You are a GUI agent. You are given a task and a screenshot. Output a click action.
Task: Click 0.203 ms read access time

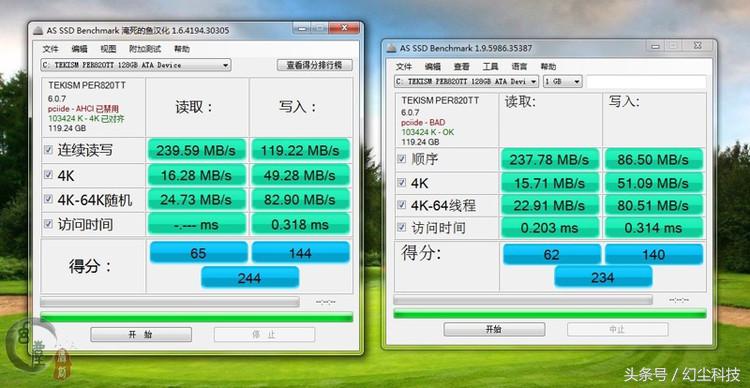550,228
